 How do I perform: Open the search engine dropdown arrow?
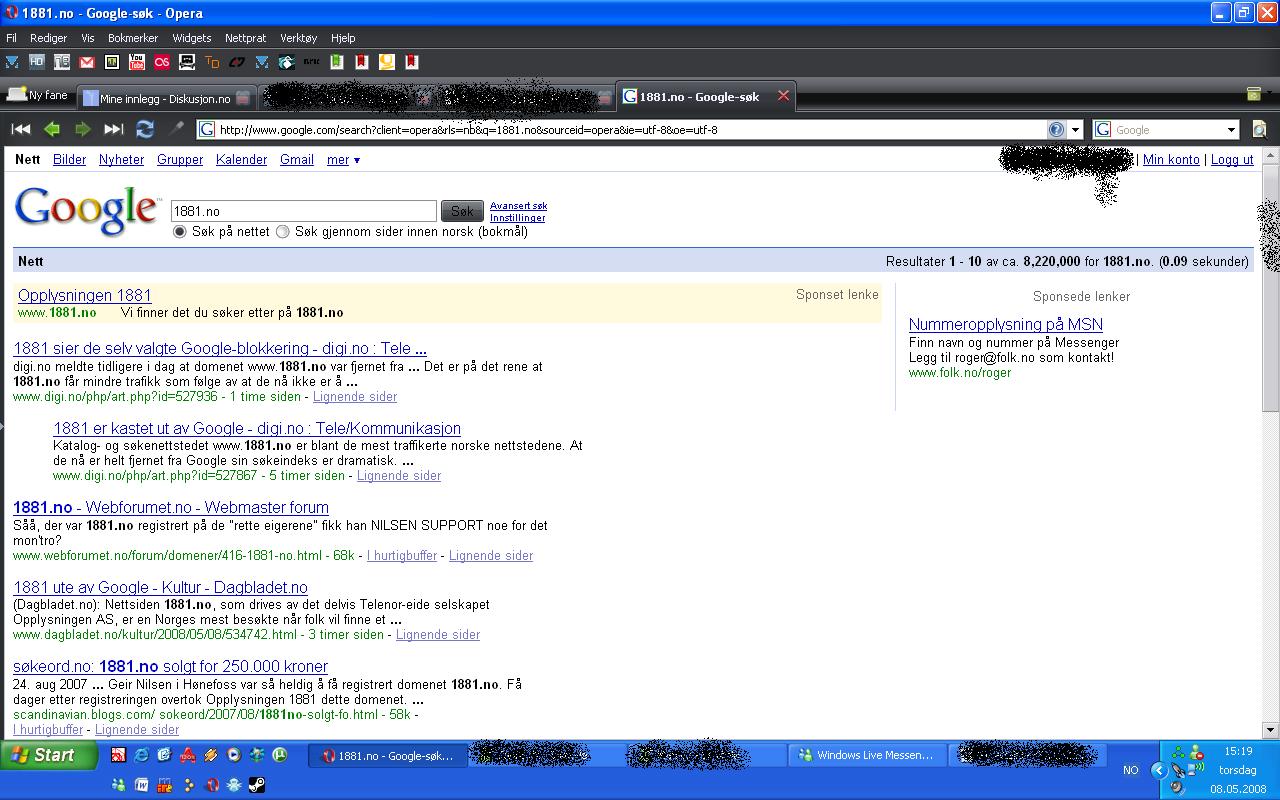tap(1231, 129)
